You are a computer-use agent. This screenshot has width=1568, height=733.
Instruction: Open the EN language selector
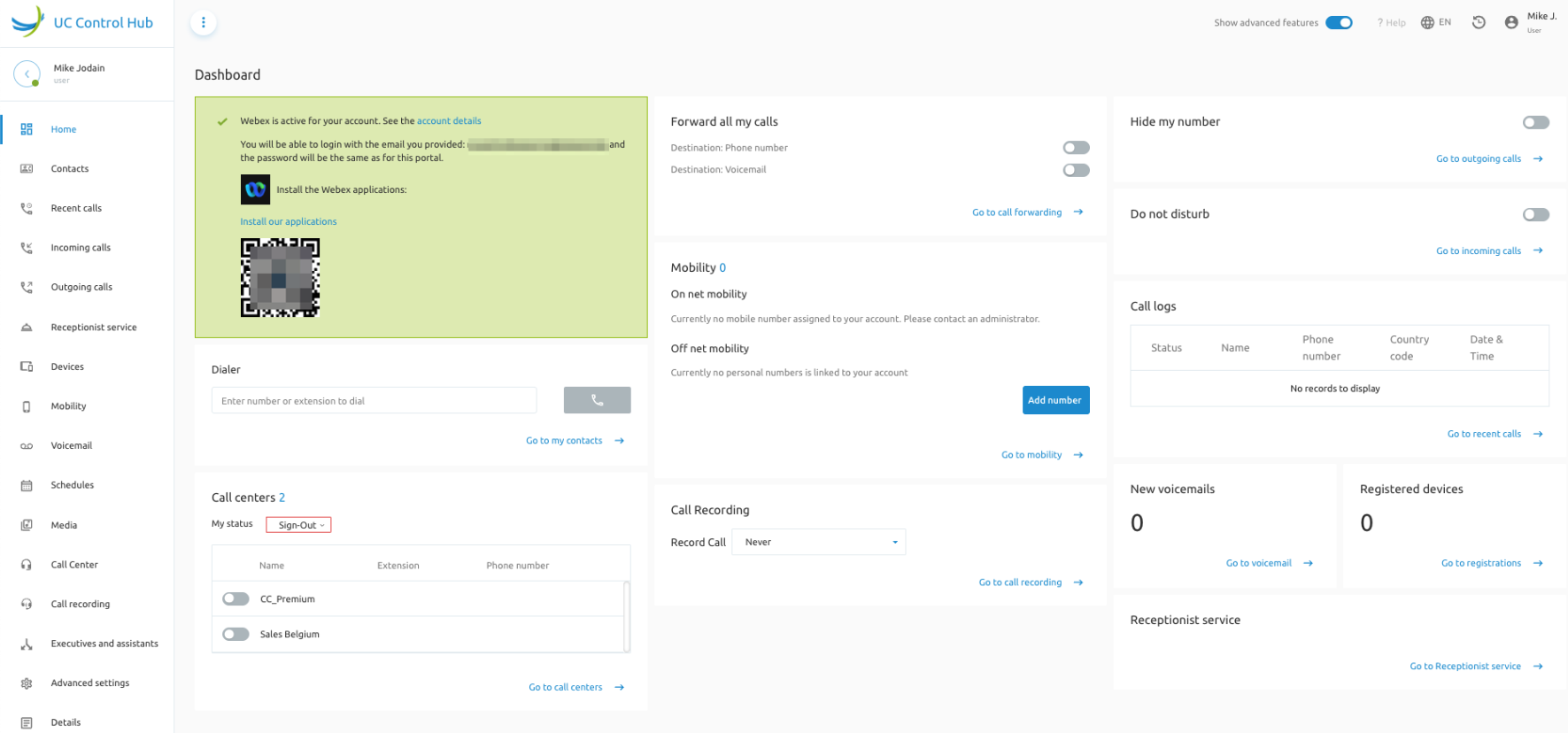click(1444, 23)
